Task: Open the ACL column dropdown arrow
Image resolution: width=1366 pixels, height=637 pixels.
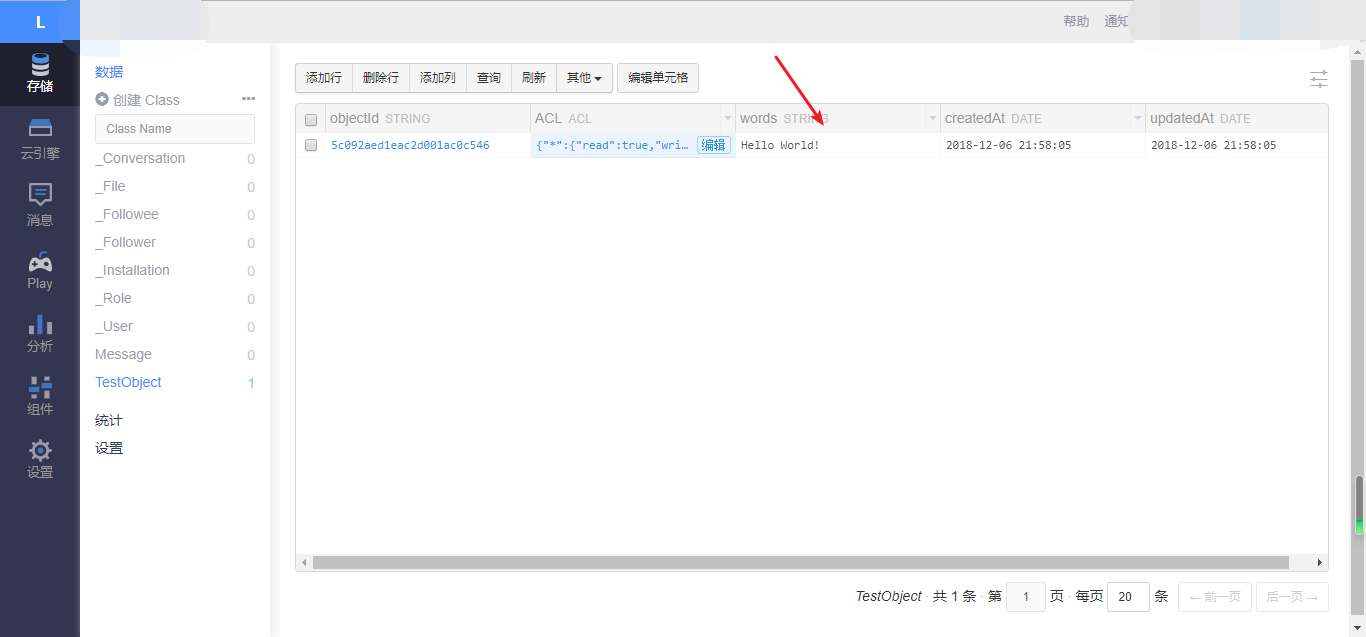Action: tap(727, 118)
